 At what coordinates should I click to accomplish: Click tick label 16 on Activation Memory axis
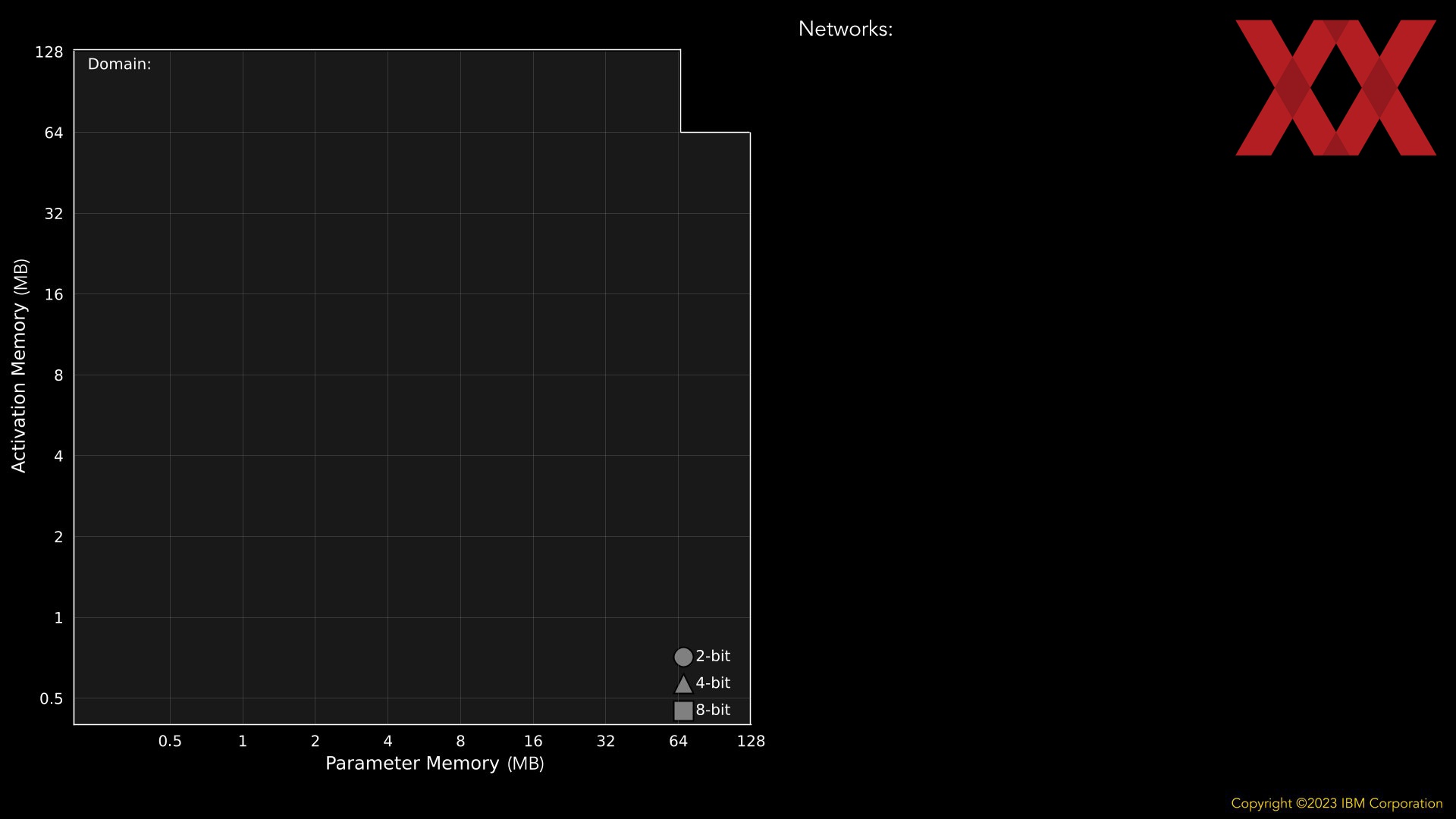point(54,295)
